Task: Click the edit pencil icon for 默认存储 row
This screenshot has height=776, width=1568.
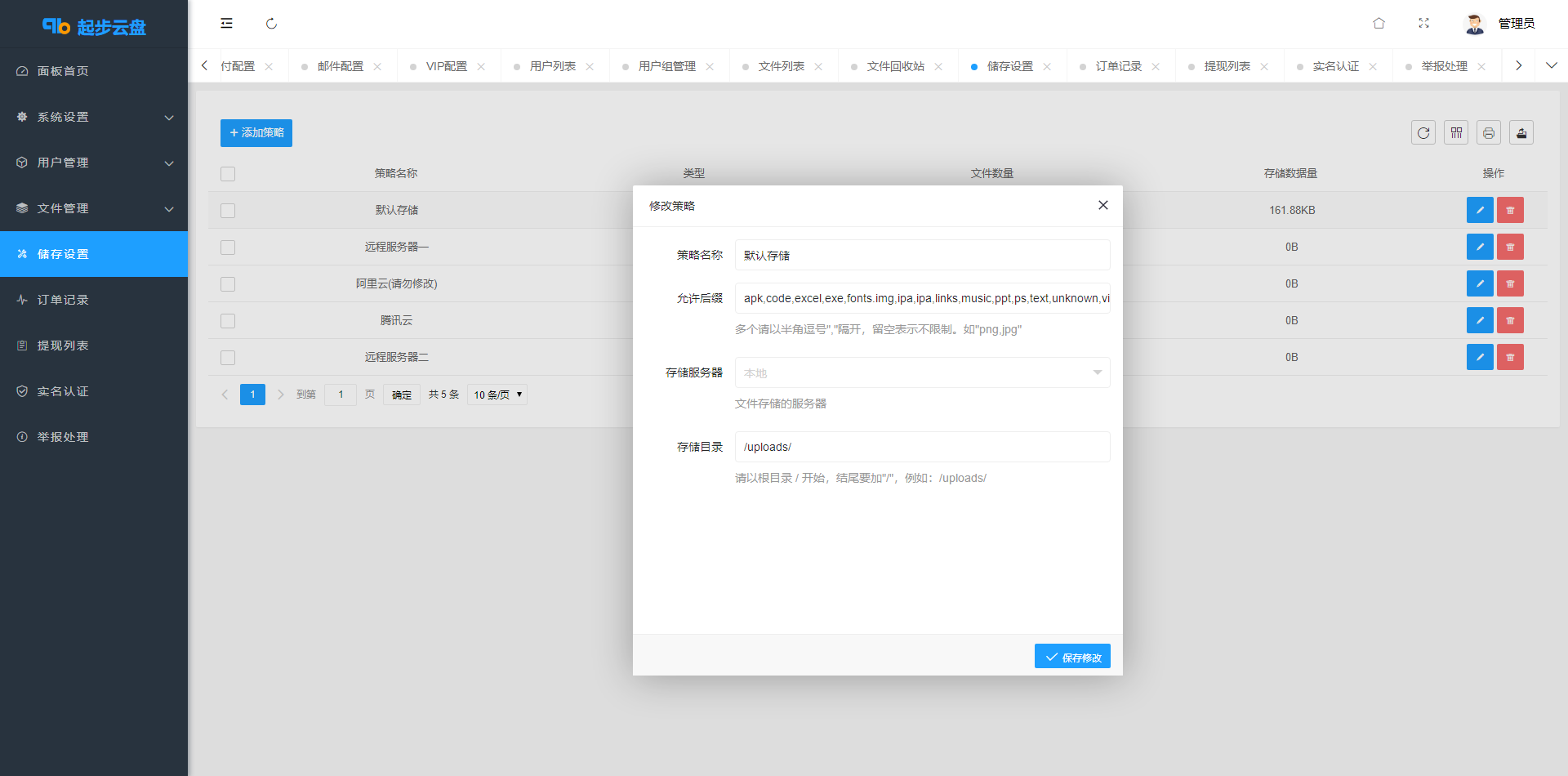Action: click(1479, 210)
